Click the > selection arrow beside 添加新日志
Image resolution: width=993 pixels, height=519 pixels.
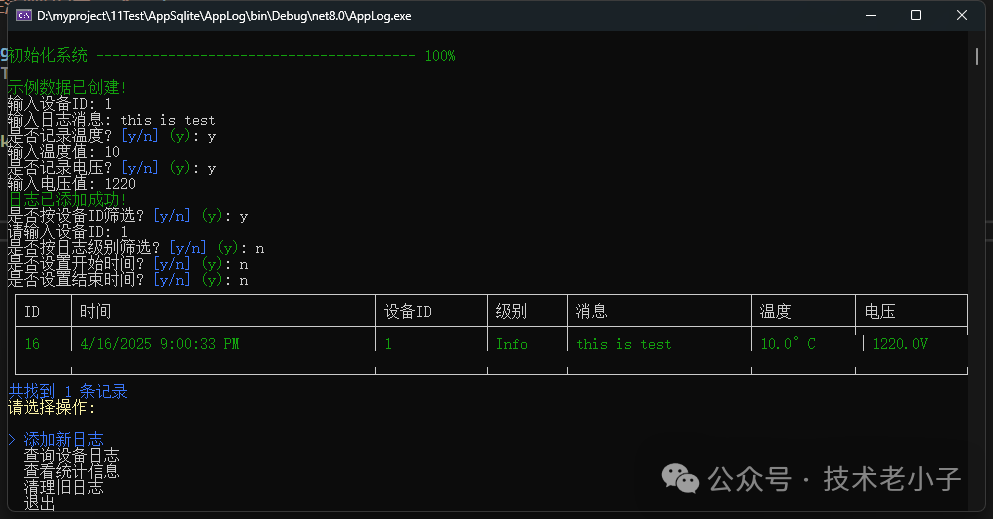click(x=12, y=439)
